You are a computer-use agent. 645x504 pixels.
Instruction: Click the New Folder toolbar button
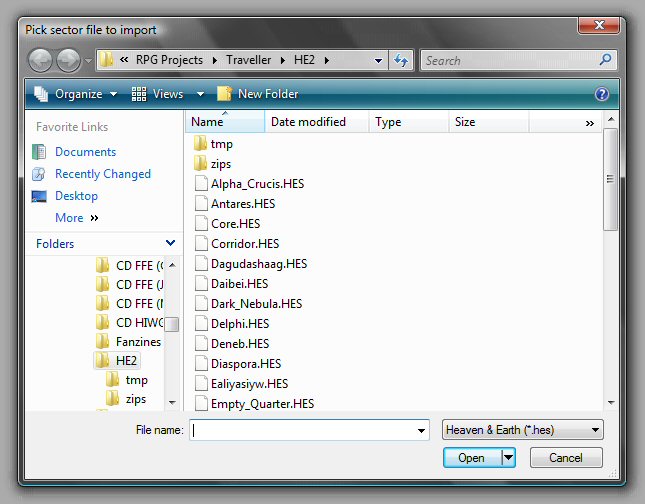[x=257, y=94]
